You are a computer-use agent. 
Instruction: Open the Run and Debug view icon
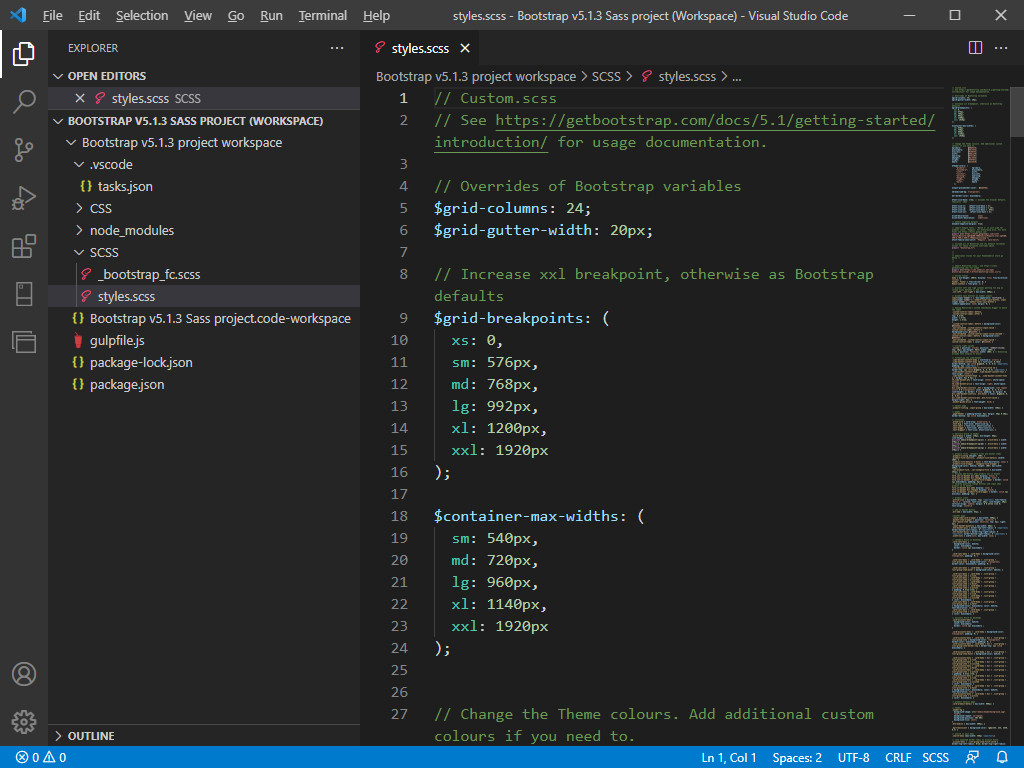click(24, 198)
